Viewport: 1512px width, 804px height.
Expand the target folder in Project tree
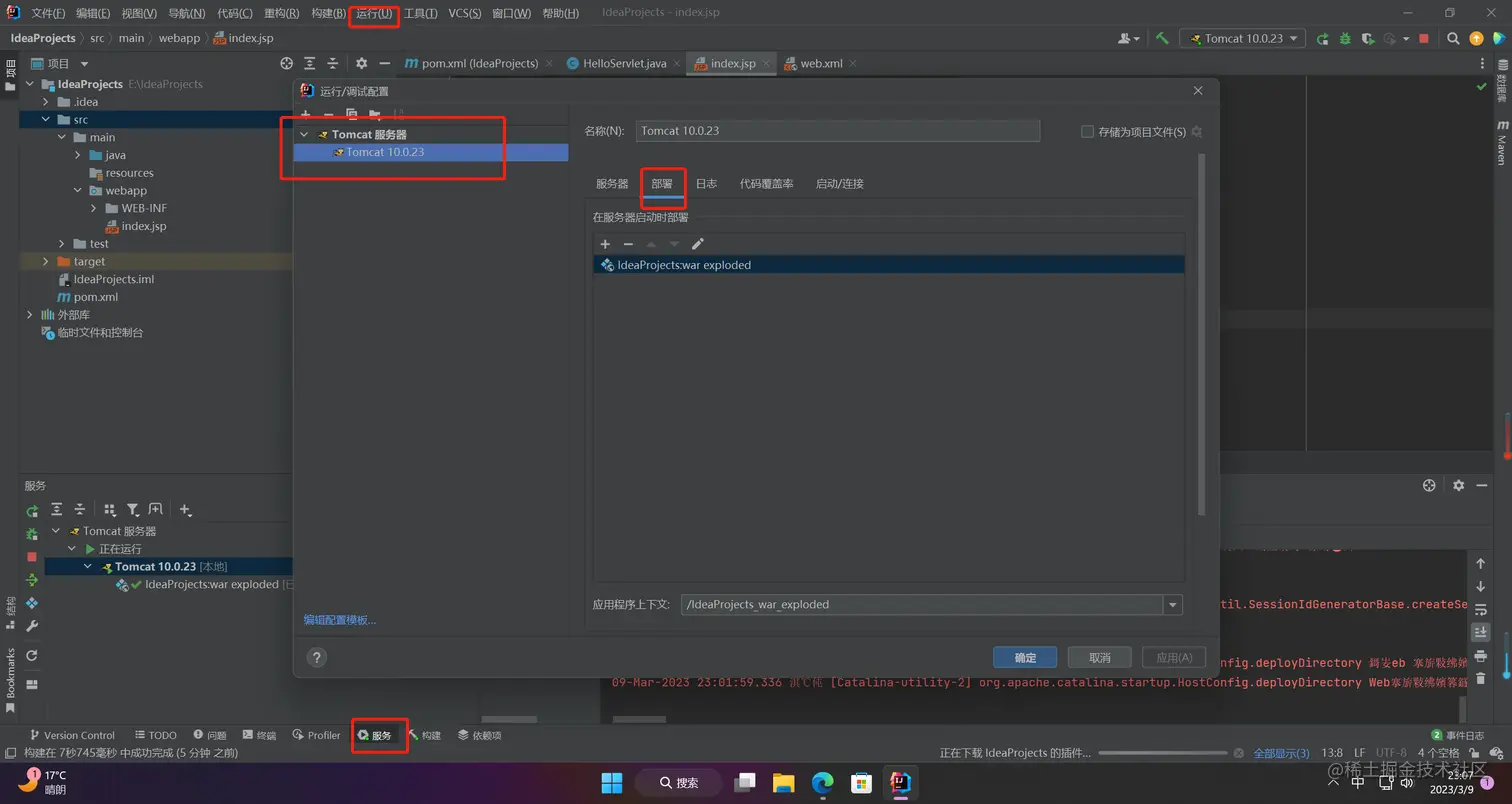click(46, 262)
